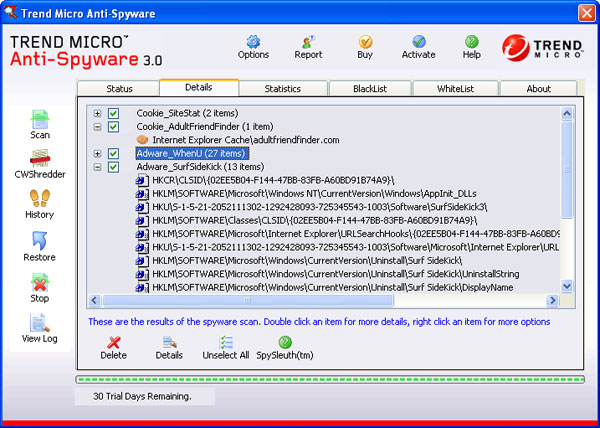Image resolution: width=600 pixels, height=428 pixels.
Task: Uncheck the Adware_WhenU checkbox
Action: point(113,153)
